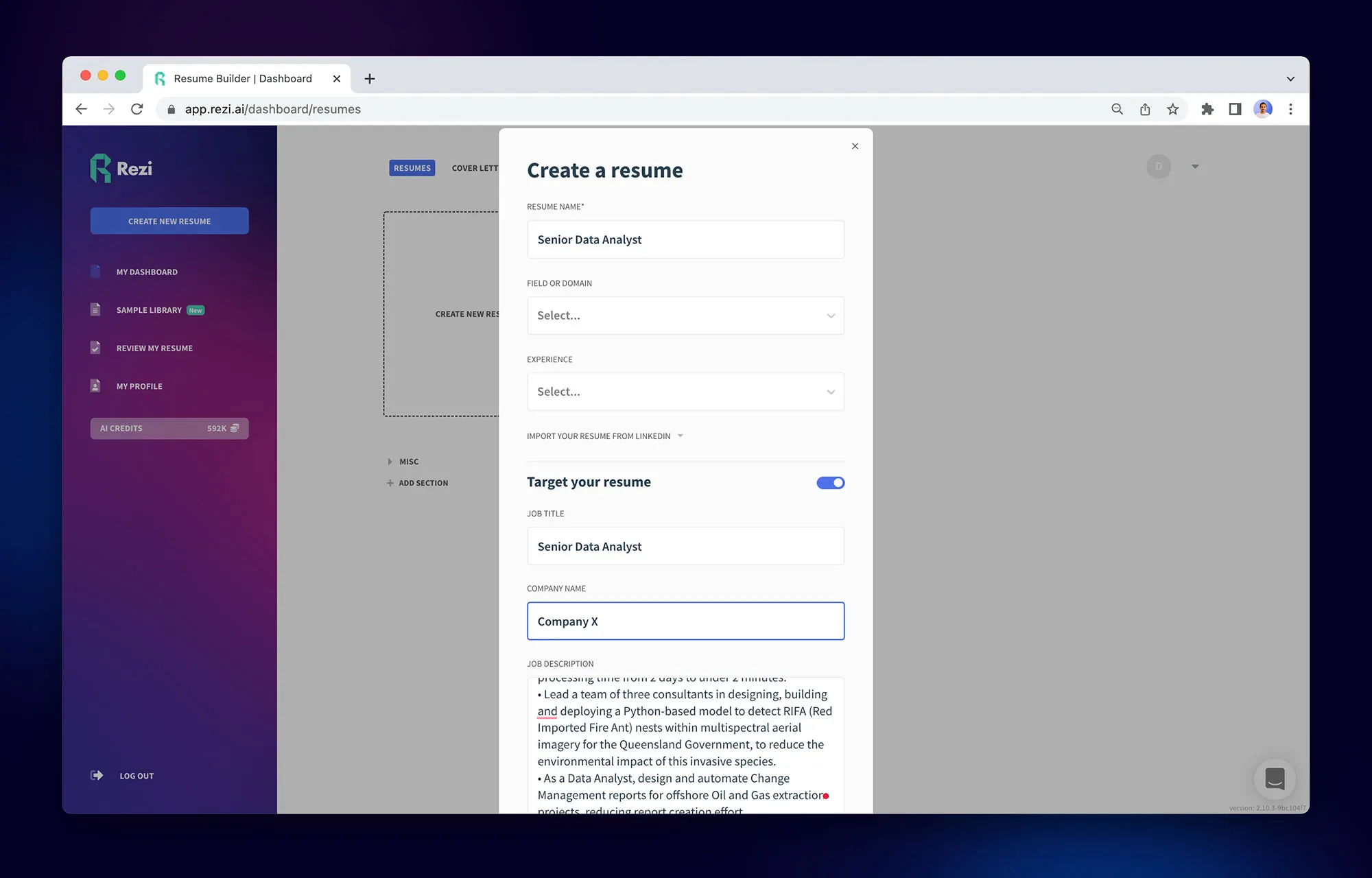Open My Dashboard in sidebar
The height and width of the screenshot is (878, 1372).
point(147,272)
